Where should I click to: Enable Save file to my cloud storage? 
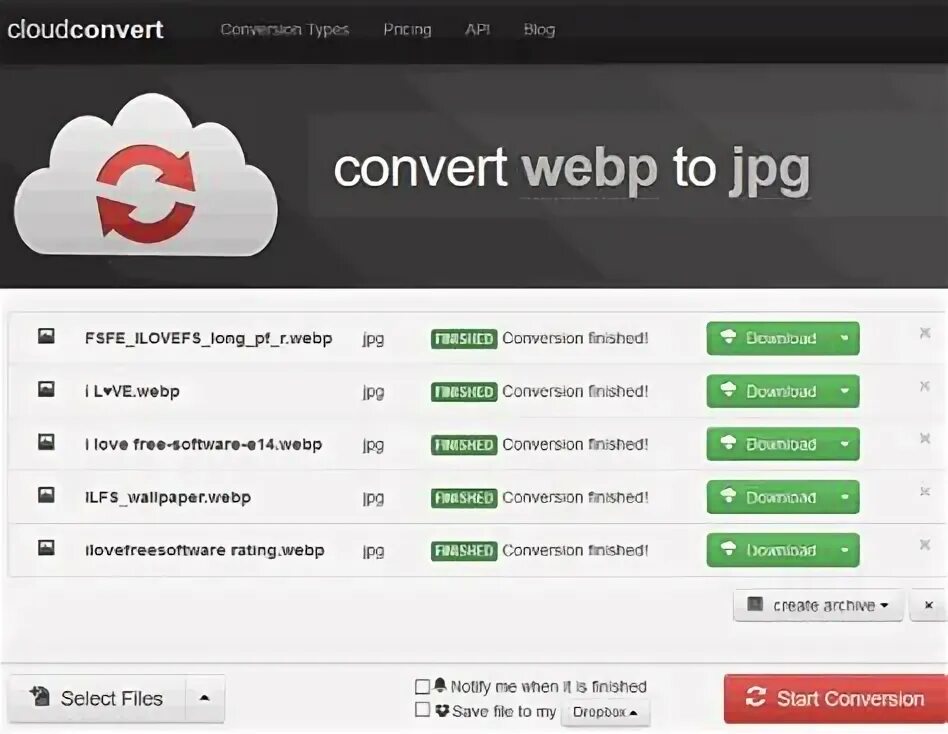click(x=423, y=709)
